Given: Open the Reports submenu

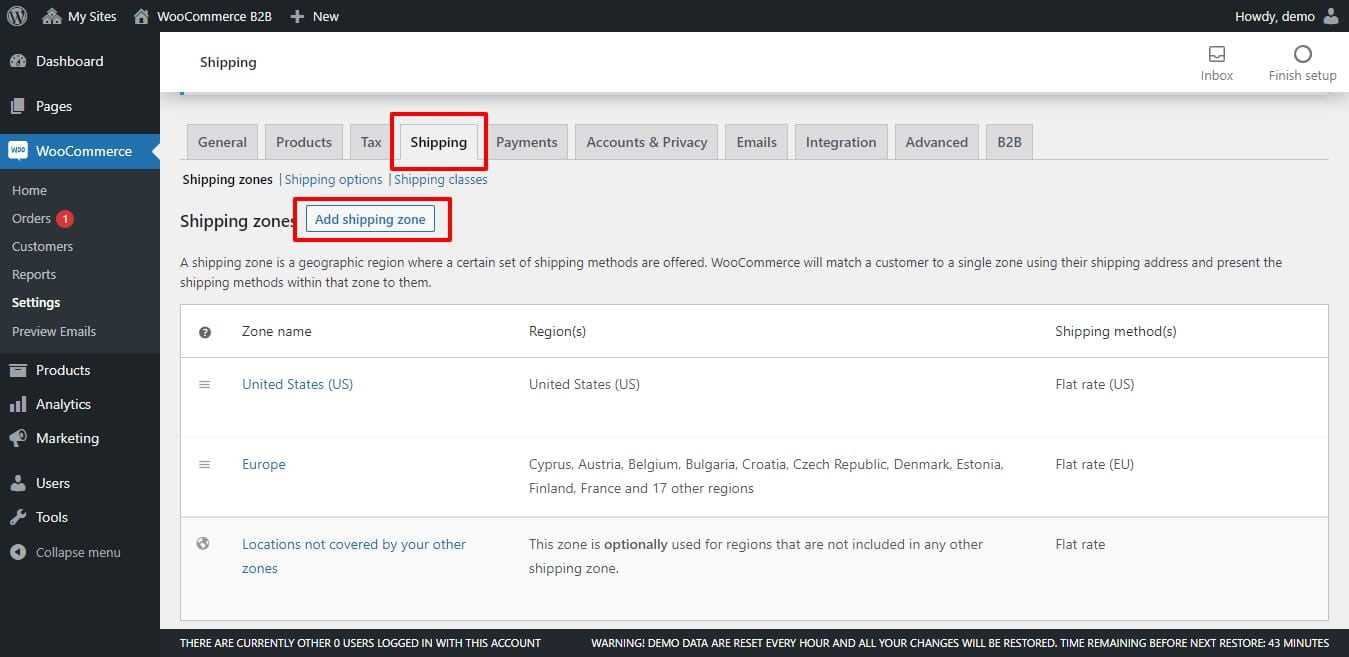Looking at the screenshot, I should 34,274.
